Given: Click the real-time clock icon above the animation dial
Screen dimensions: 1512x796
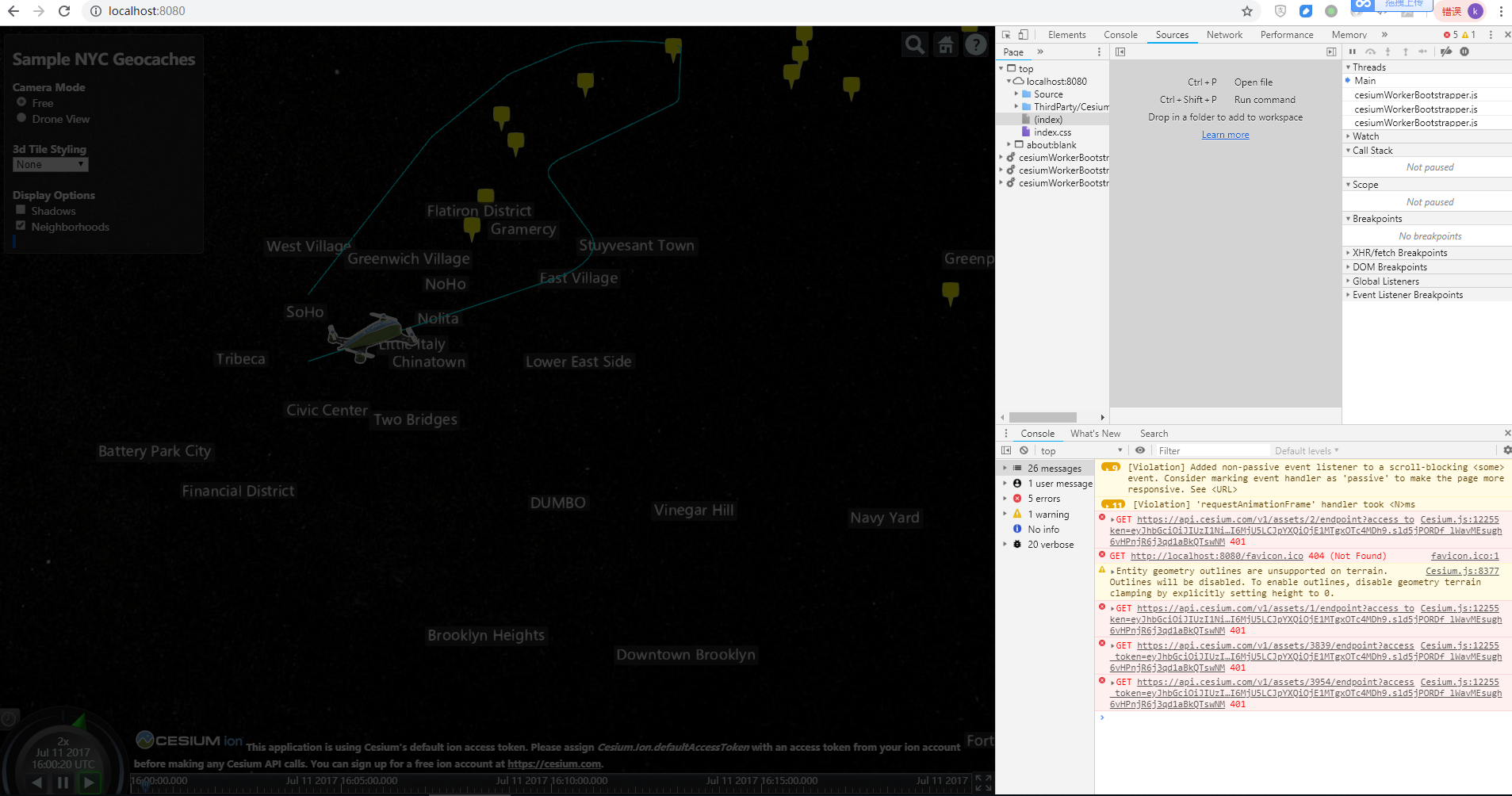Looking at the screenshot, I should [9, 718].
